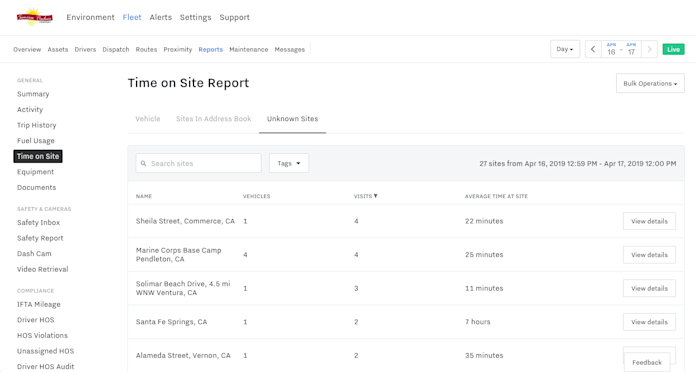Go to Drivers section
Image resolution: width=696 pixels, height=372 pixels.
85,49
